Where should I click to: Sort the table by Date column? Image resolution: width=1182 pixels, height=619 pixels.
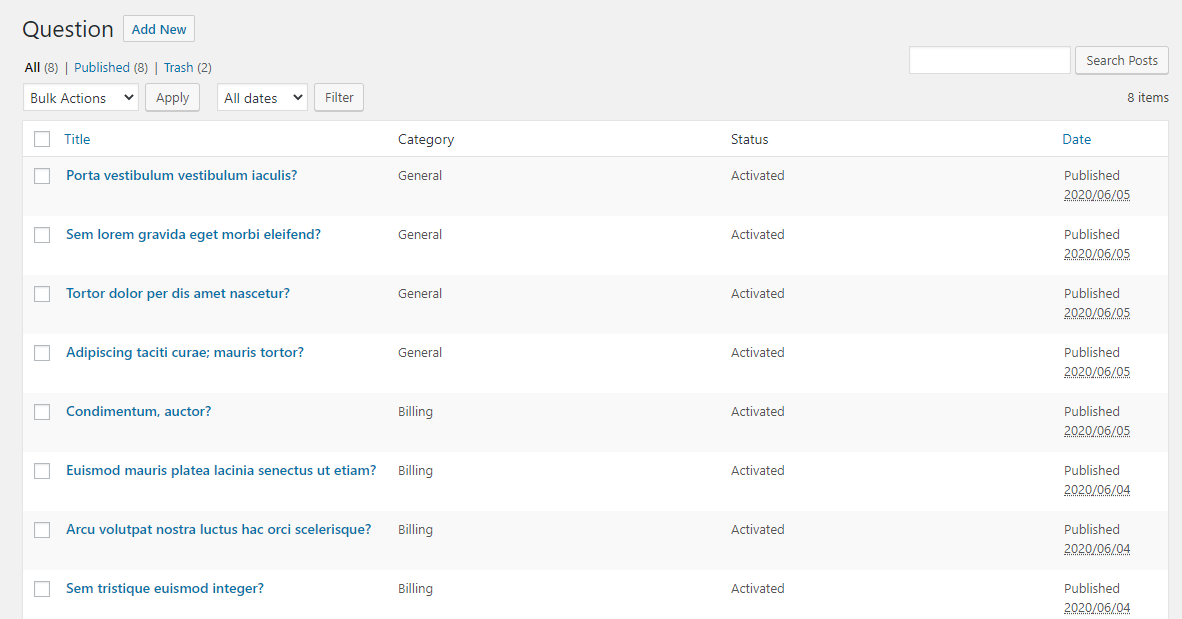pyautogui.click(x=1076, y=139)
